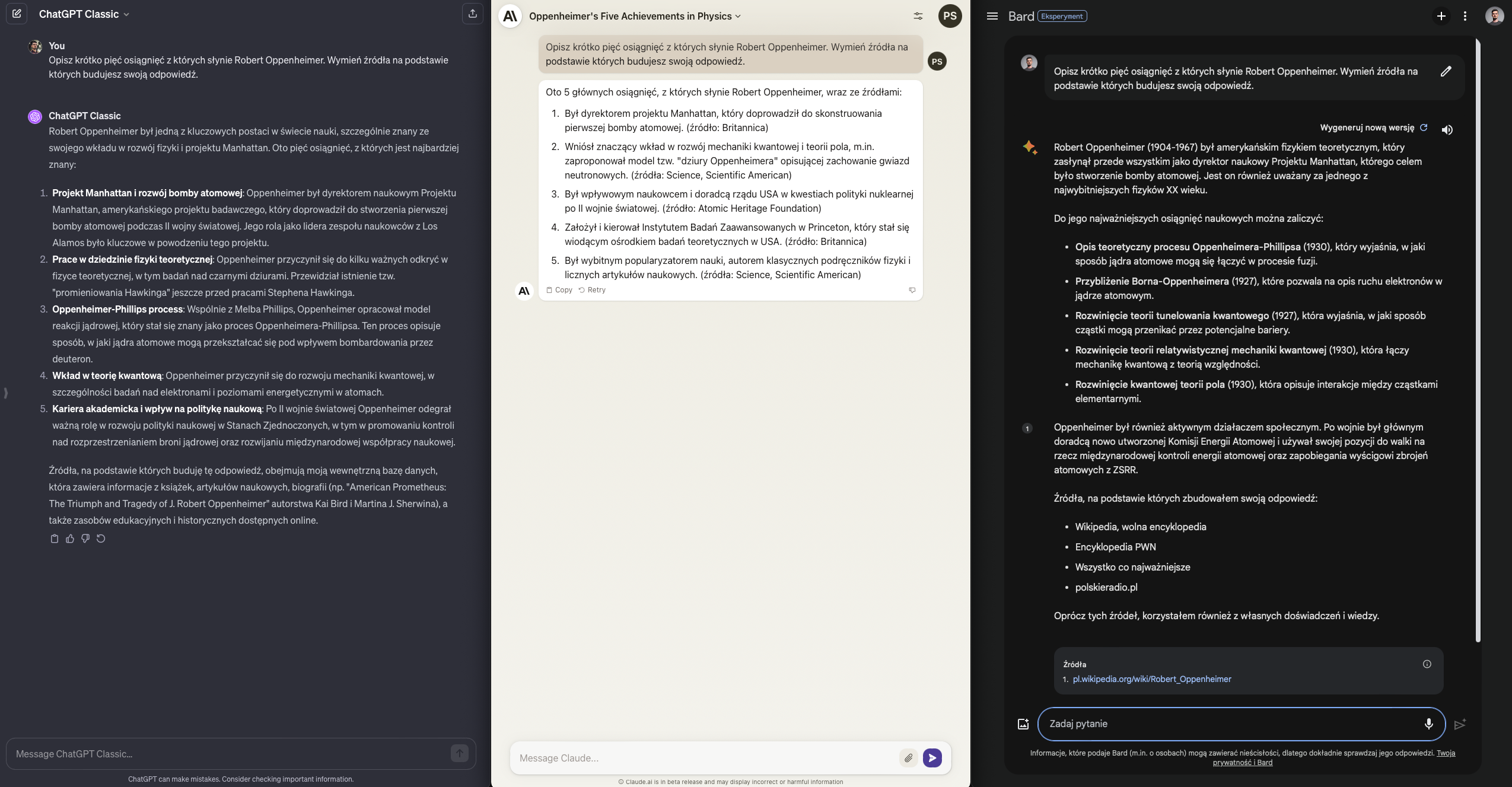Toggle Bard microphone voice input
This screenshot has height=787, width=1512.
pos(1428,724)
